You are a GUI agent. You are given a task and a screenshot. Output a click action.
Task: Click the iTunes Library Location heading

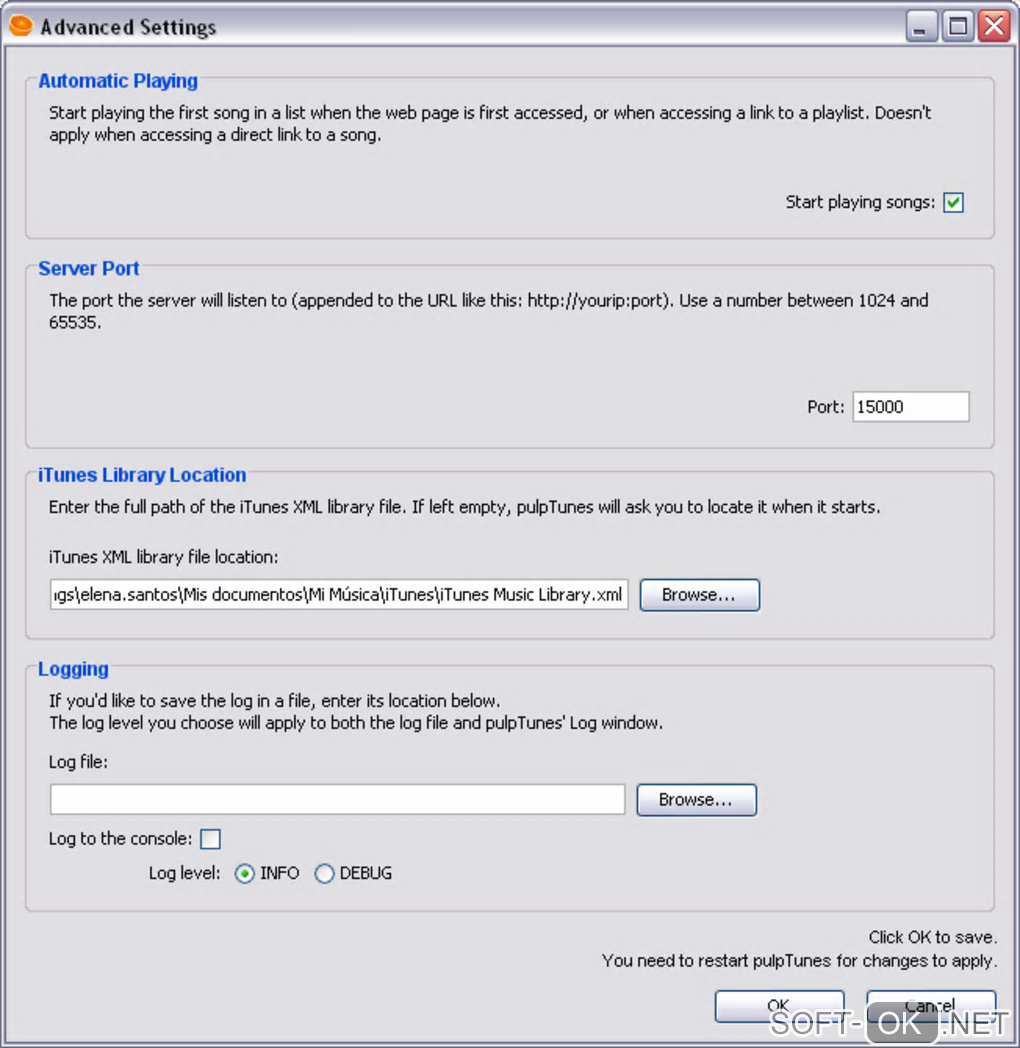142,475
